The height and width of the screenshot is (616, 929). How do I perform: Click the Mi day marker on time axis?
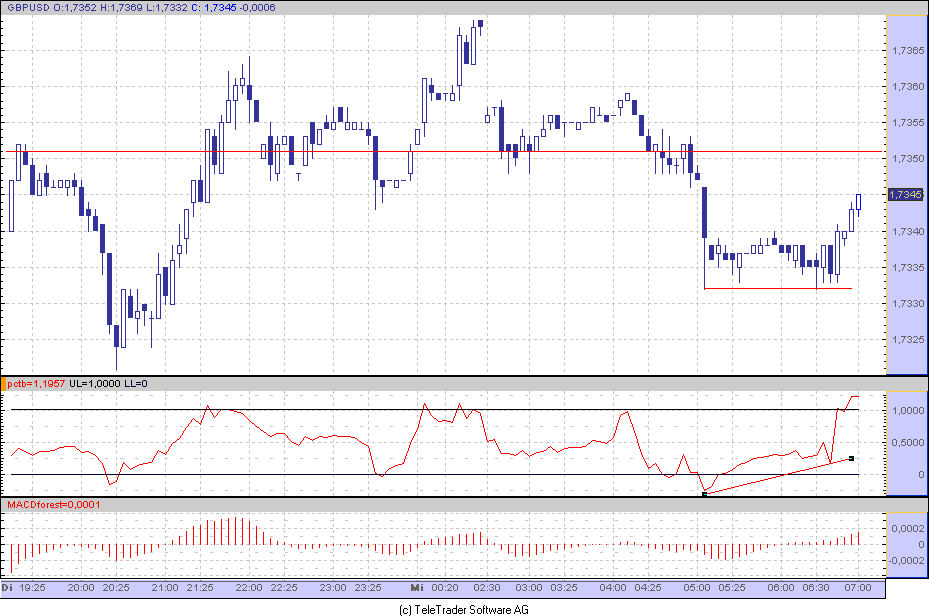coord(418,587)
